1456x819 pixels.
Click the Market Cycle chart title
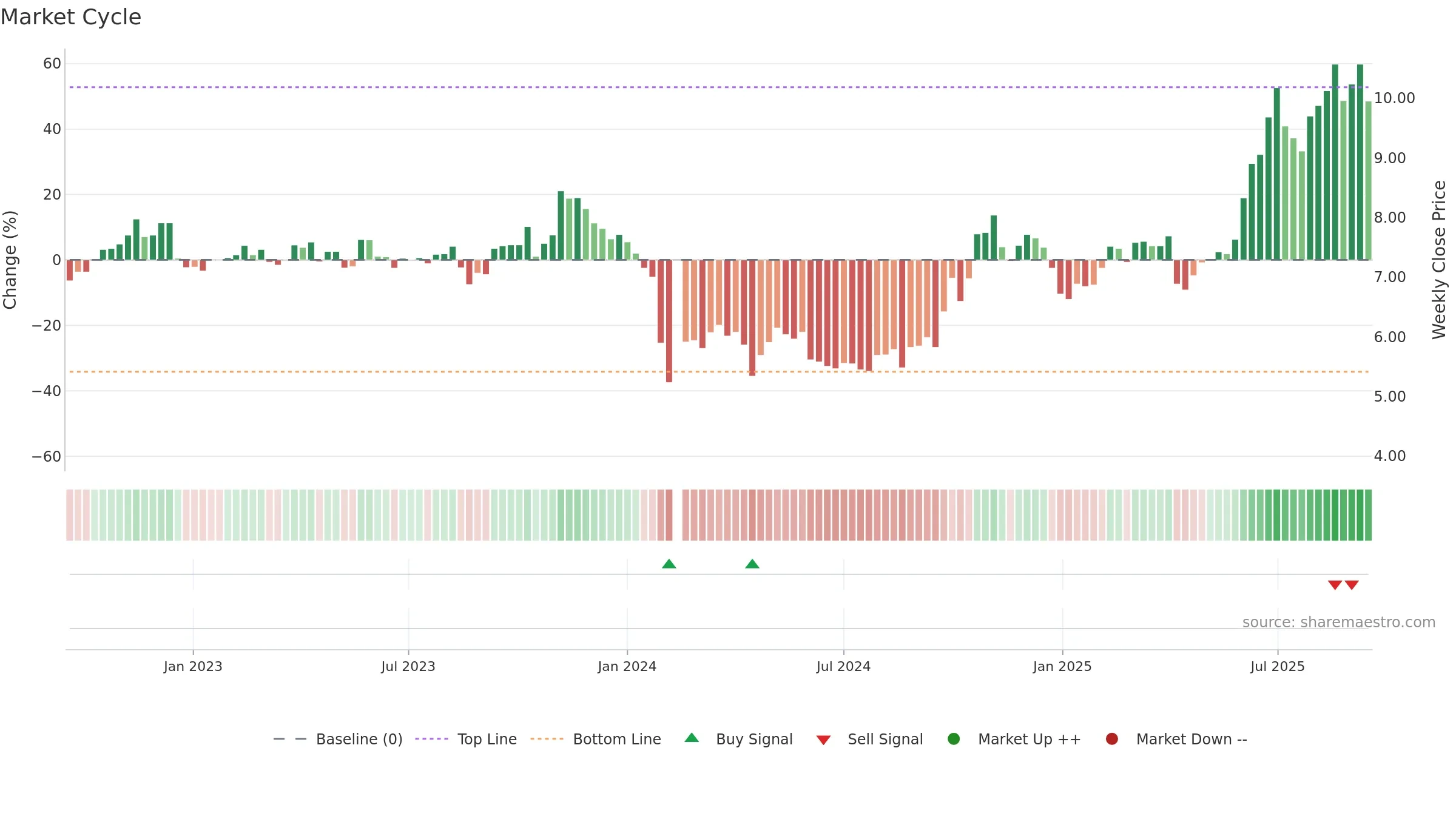click(x=71, y=17)
